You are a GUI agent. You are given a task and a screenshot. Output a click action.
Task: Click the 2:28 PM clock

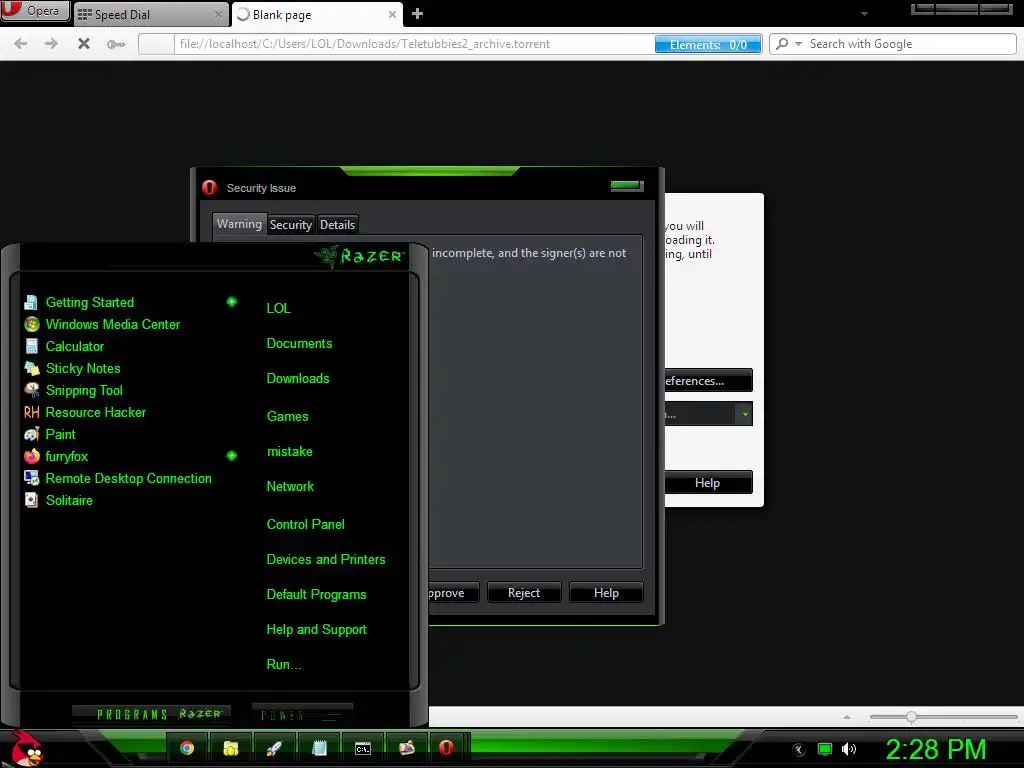pyautogui.click(x=936, y=749)
